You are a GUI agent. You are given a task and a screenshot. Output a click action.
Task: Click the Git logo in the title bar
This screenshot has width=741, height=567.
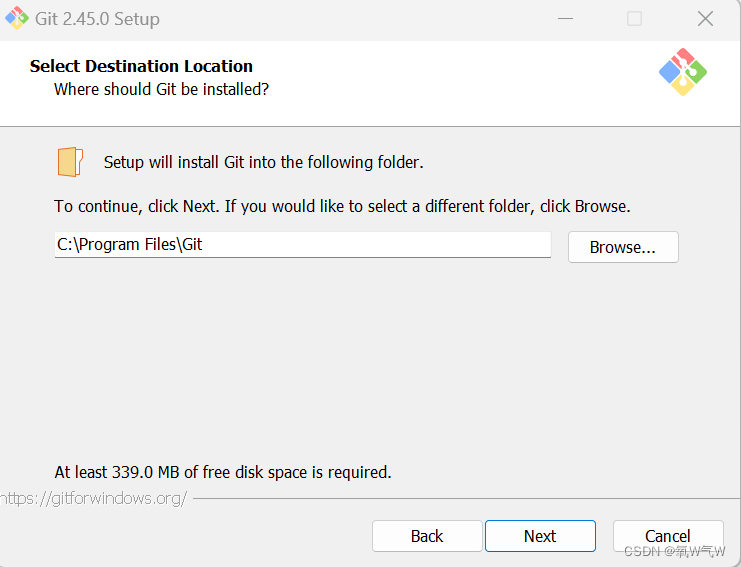point(17,18)
